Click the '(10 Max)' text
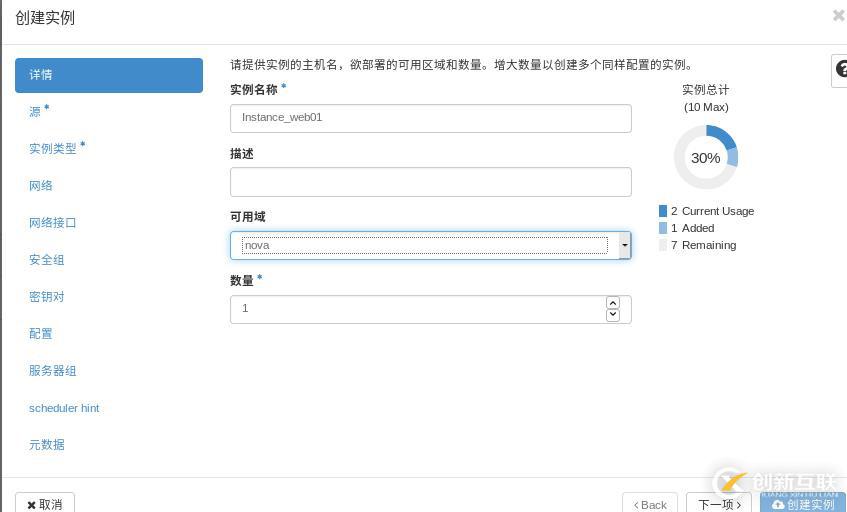This screenshot has width=847, height=512. point(706,107)
